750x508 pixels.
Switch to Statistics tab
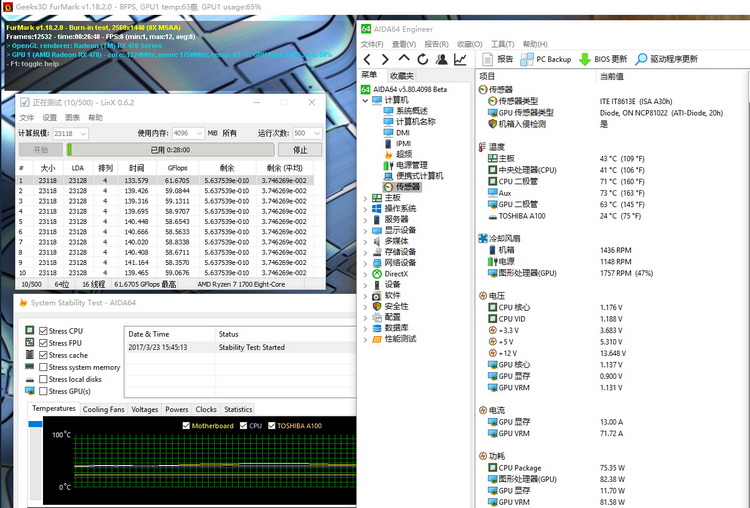[x=238, y=409]
